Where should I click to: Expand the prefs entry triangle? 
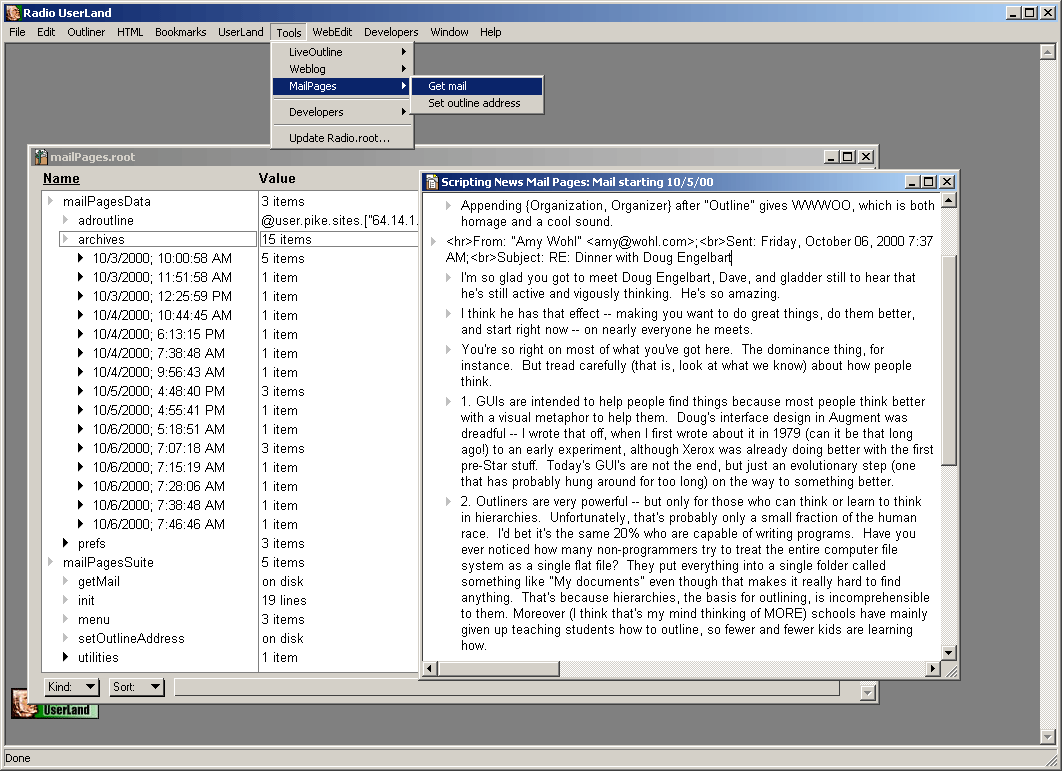pos(66,544)
